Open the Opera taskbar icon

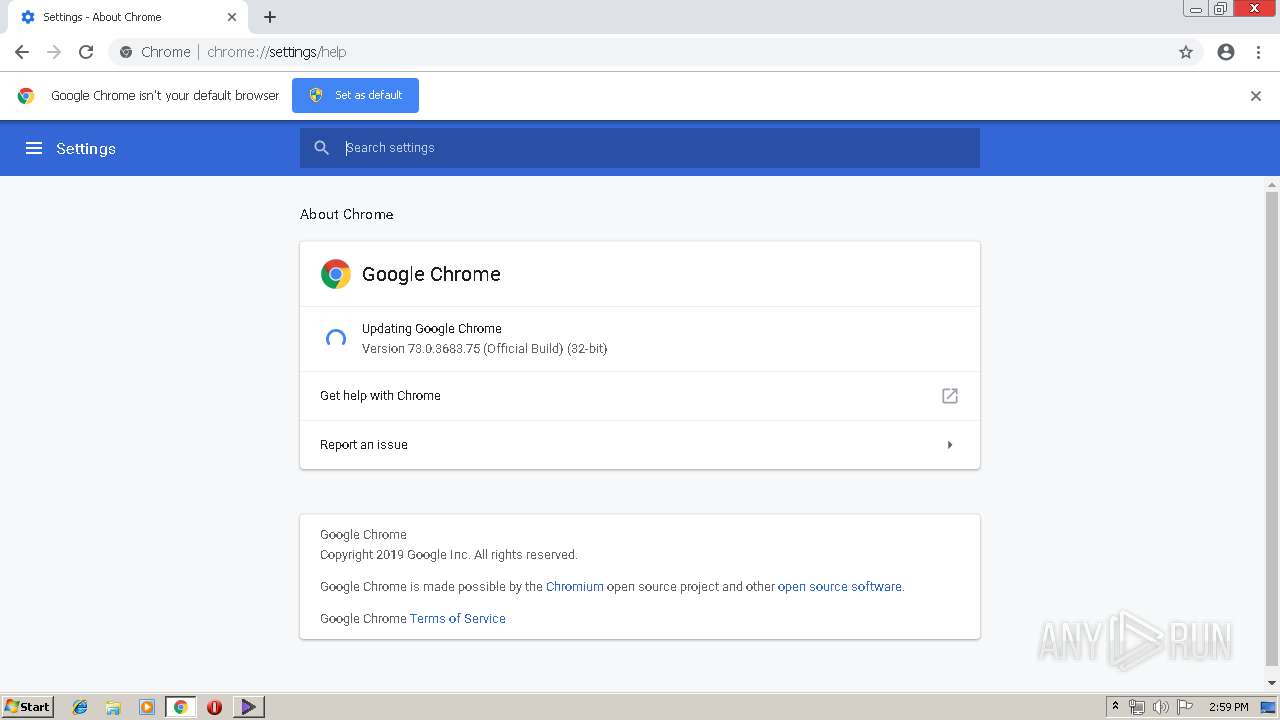tap(214, 707)
